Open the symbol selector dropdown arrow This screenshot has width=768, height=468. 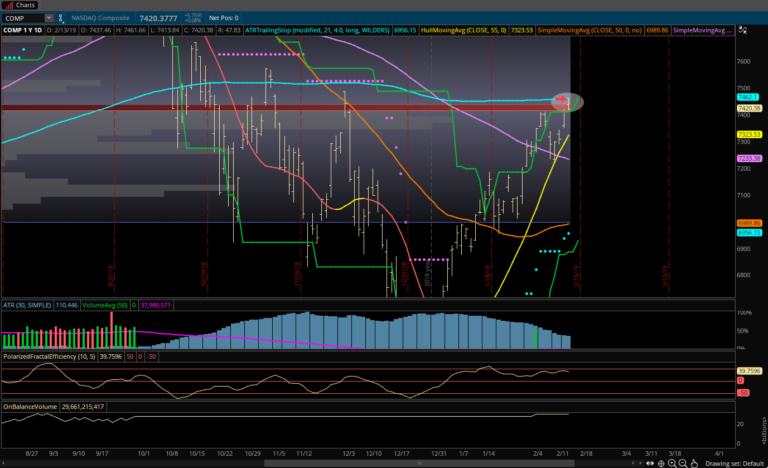click(x=49, y=18)
